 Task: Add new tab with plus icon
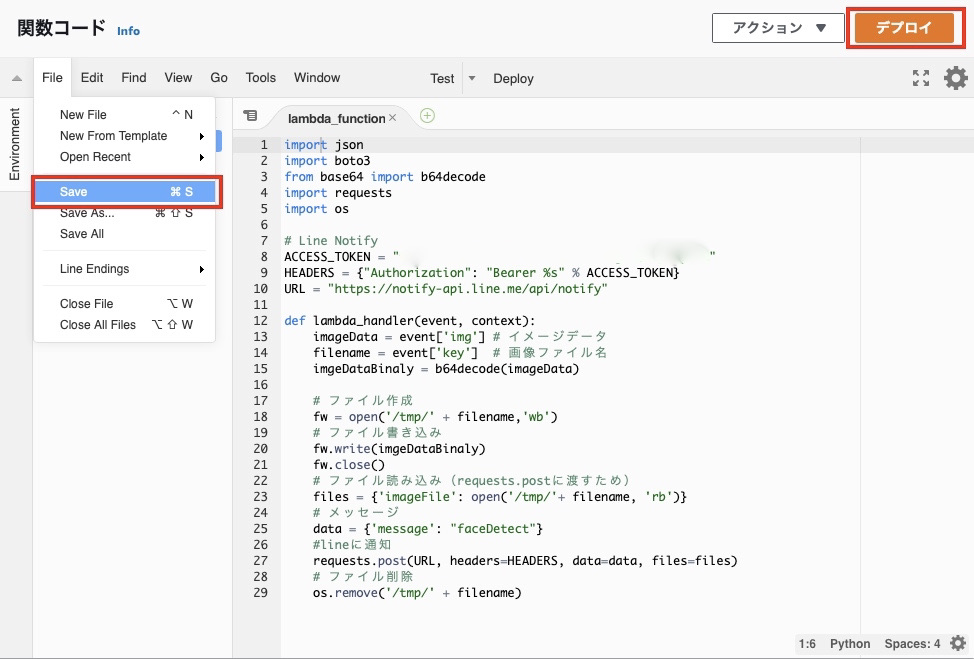point(427,116)
